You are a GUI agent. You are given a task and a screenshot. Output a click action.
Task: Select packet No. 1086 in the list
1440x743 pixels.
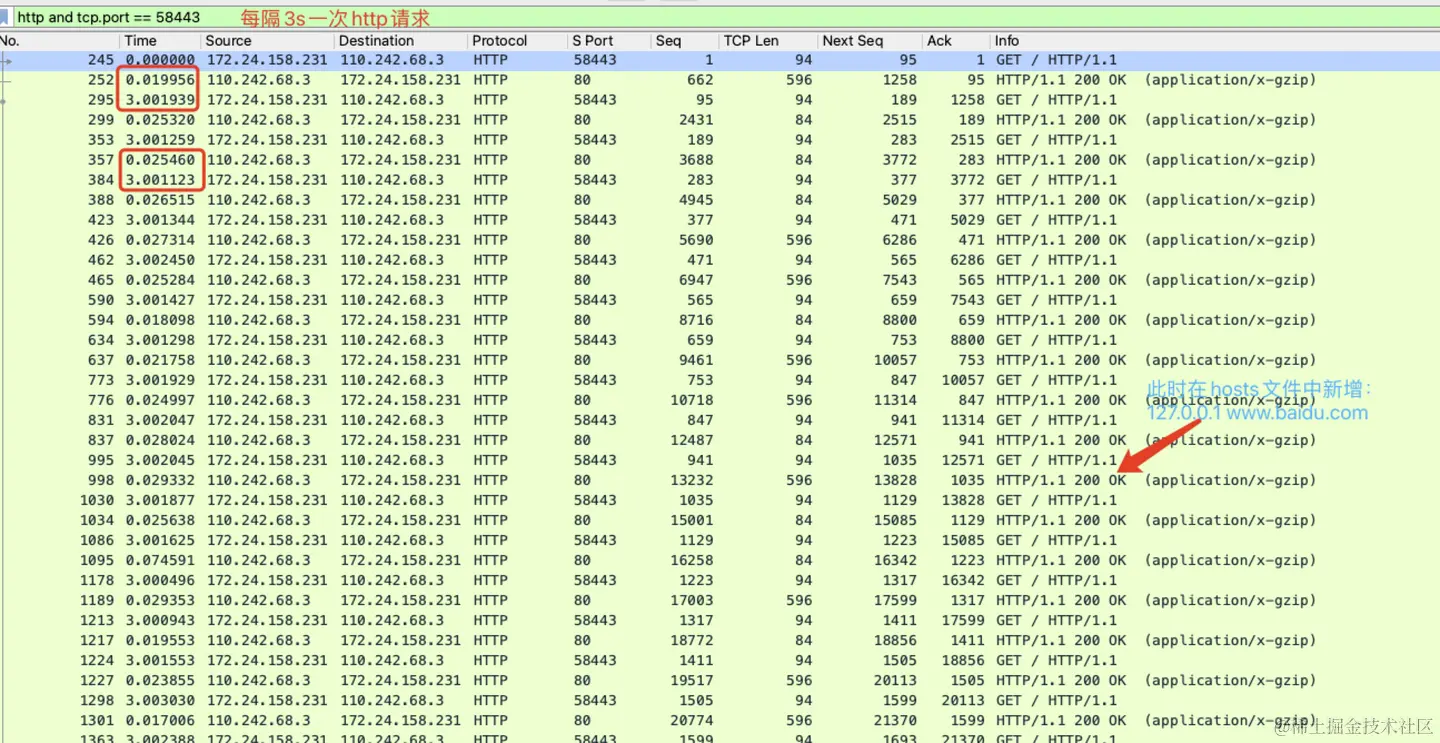pyautogui.click(x=720, y=540)
